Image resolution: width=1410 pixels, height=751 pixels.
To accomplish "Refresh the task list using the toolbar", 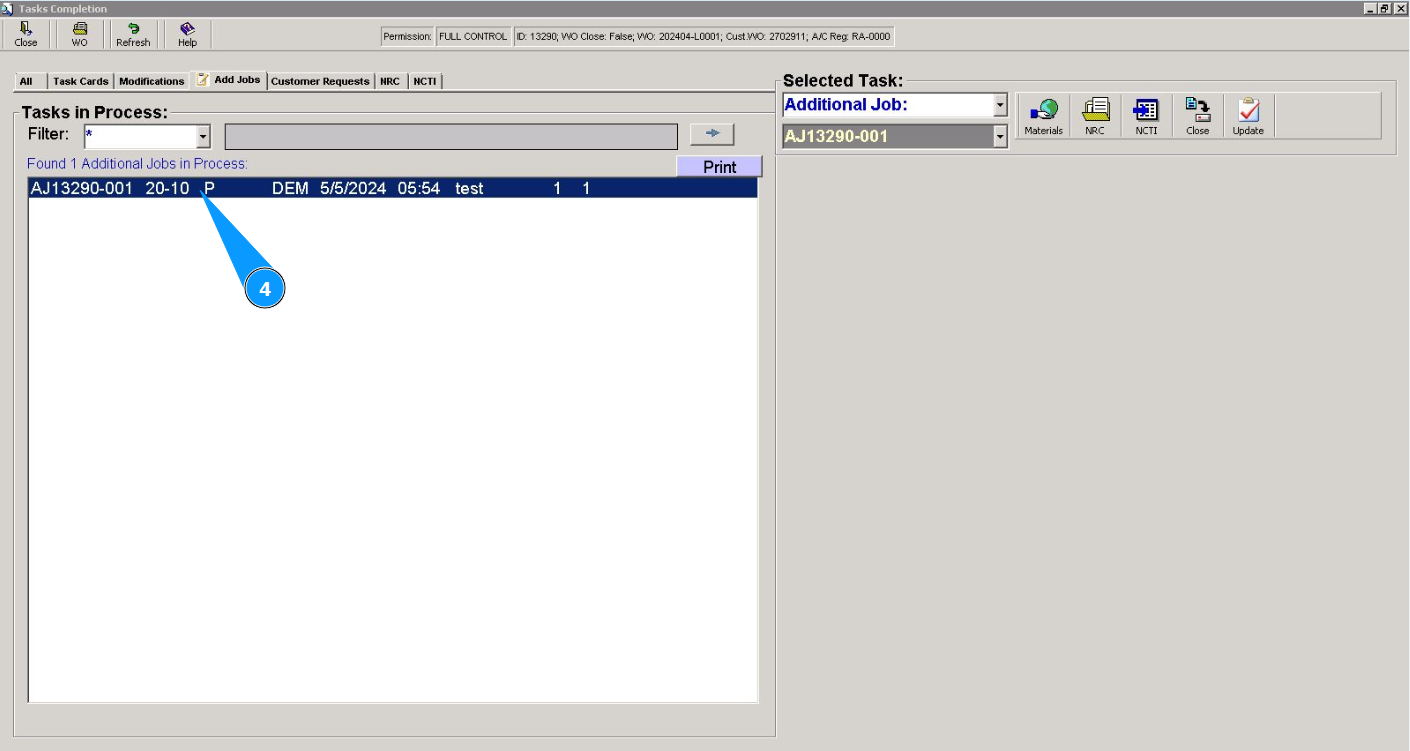I will click(133, 35).
